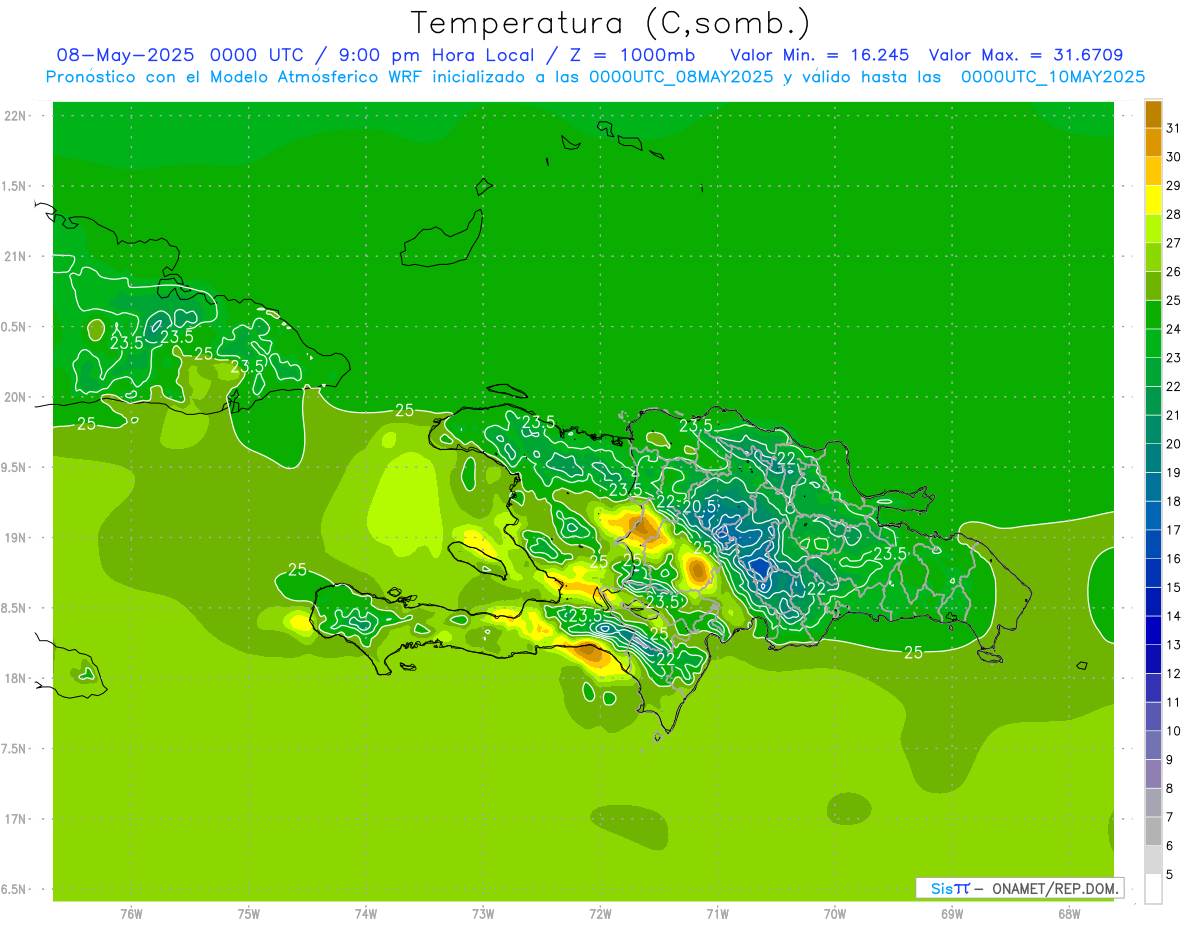Click the 'Z = 1000mb' level text
Screen dimensions: 1200x927
[632, 55]
